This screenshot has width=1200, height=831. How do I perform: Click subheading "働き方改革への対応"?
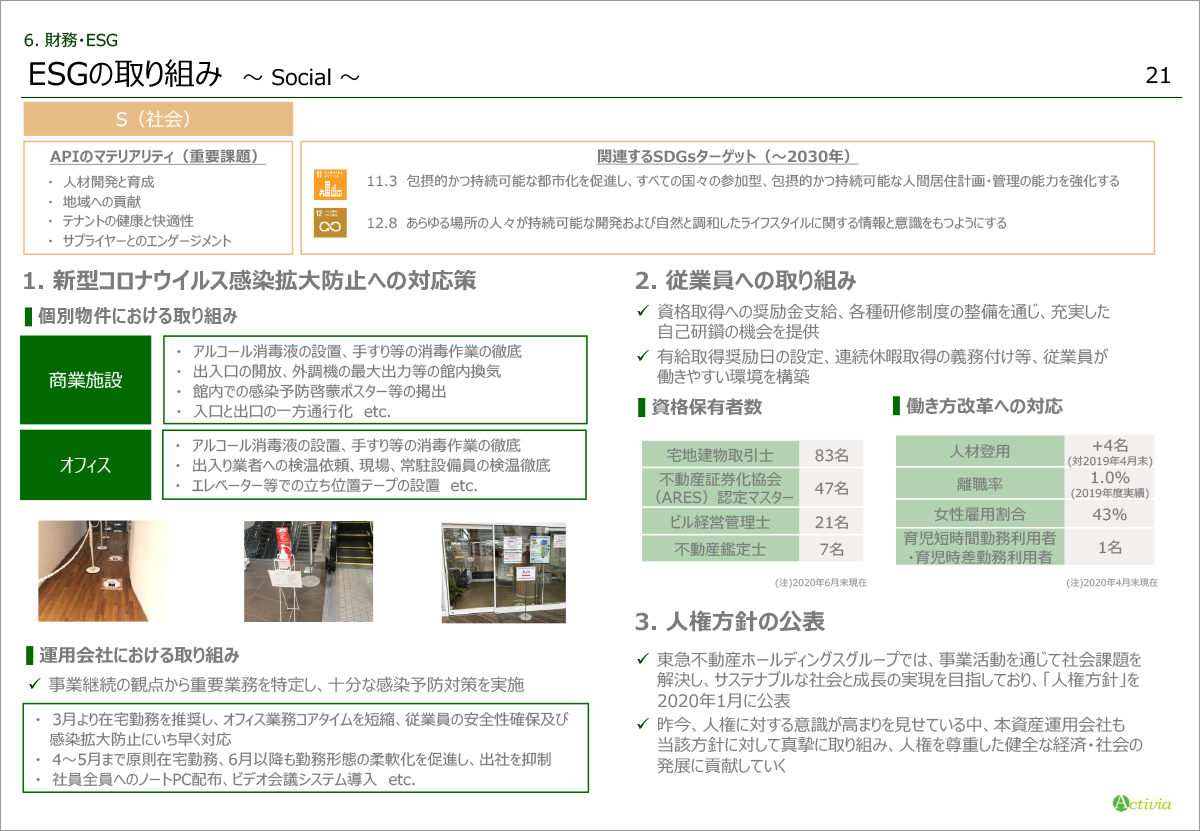[x=983, y=406]
